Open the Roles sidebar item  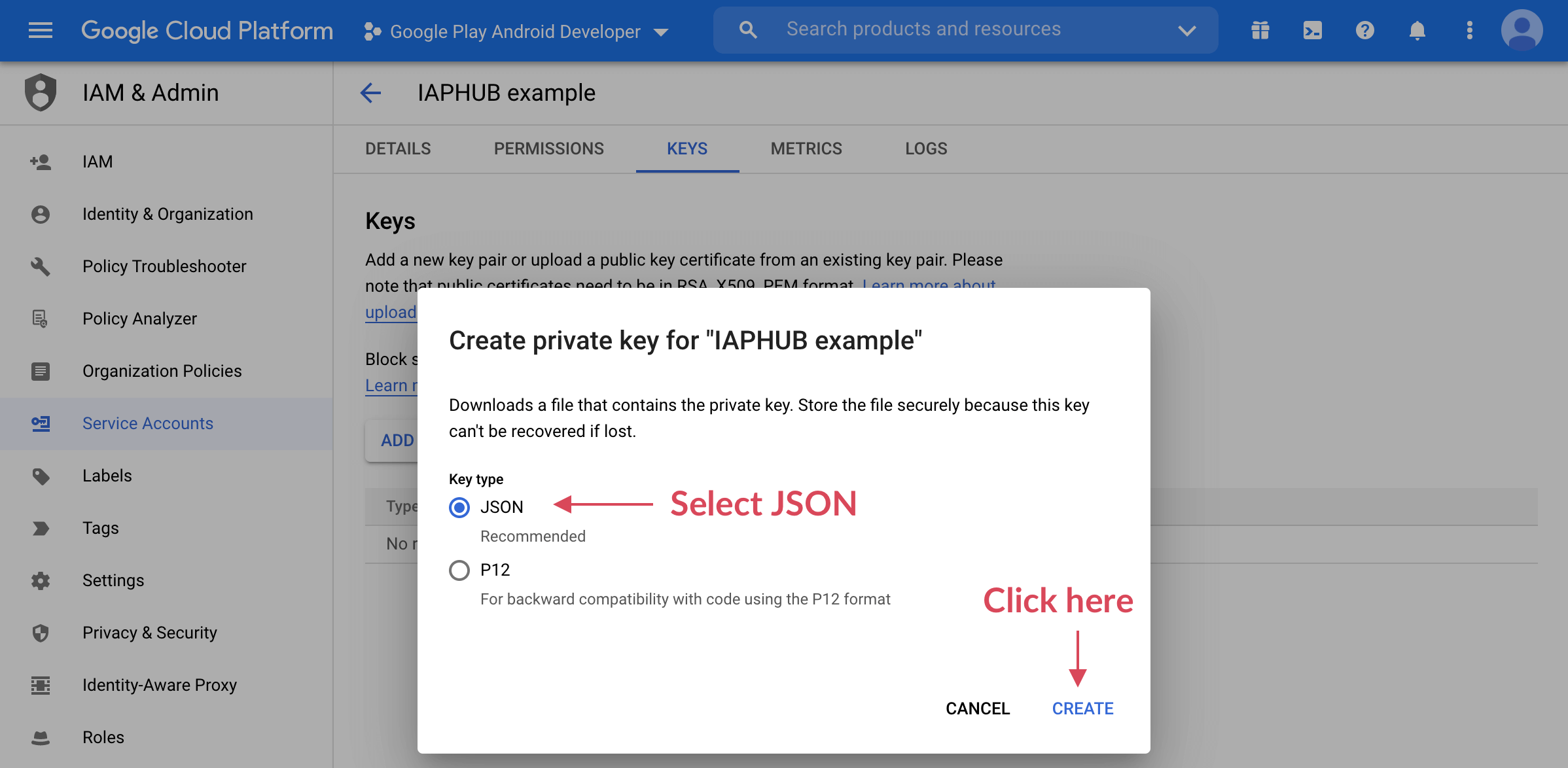pyautogui.click(x=103, y=737)
